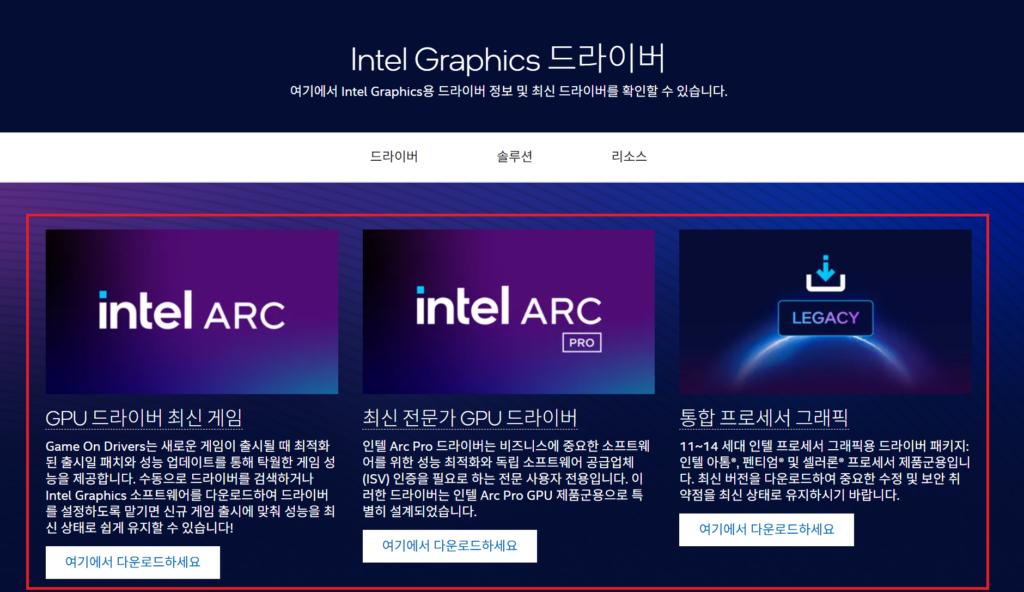Image resolution: width=1024 pixels, height=592 pixels.
Task: Click the 11~14 세대 processor description paragraph
Action: pos(824,469)
